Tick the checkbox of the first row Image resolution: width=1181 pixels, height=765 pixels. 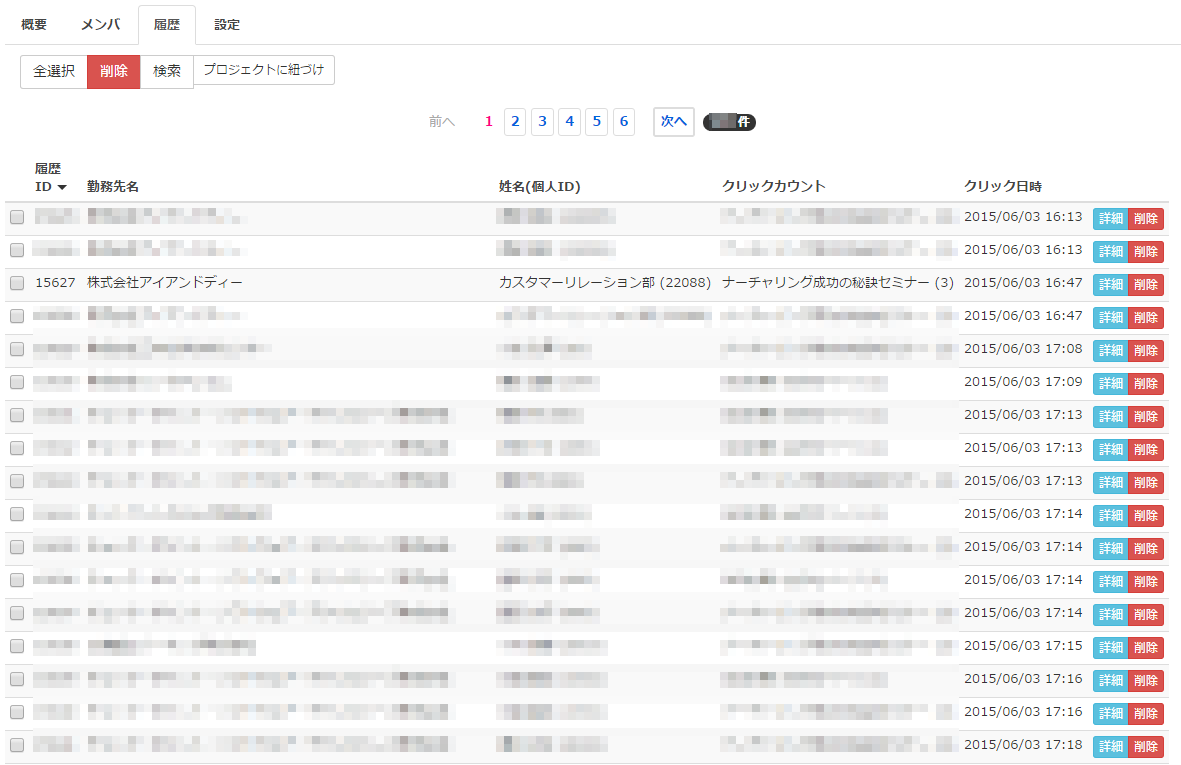point(17,218)
